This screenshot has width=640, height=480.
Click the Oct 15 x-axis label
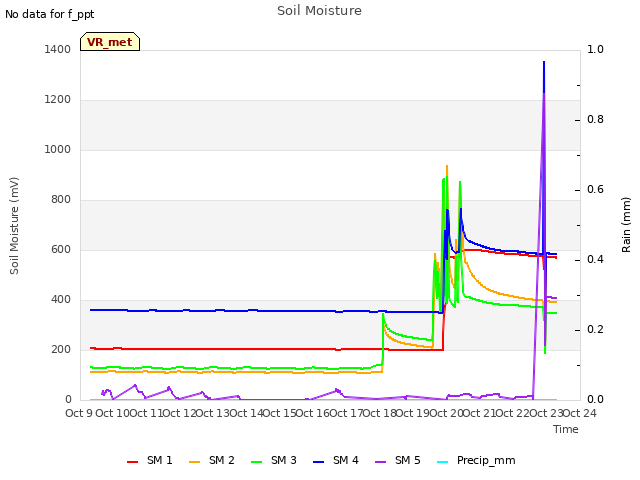[x=279, y=413]
